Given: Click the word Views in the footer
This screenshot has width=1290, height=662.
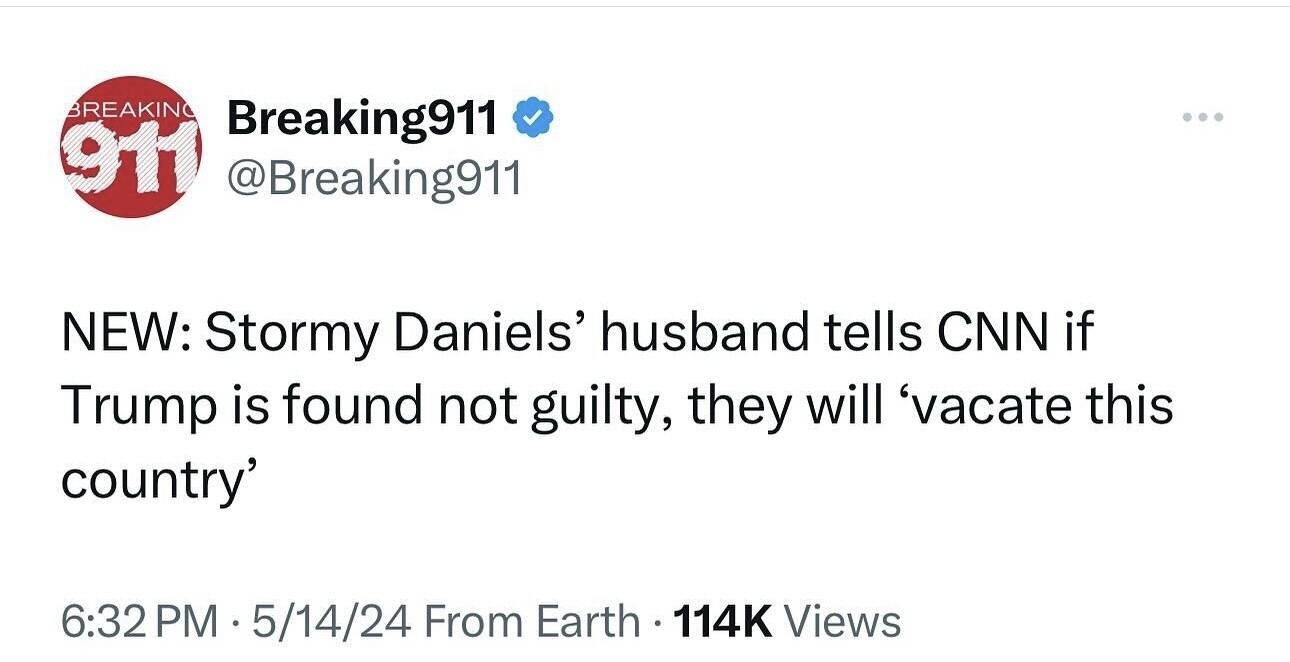Looking at the screenshot, I should pyautogui.click(x=843, y=621).
